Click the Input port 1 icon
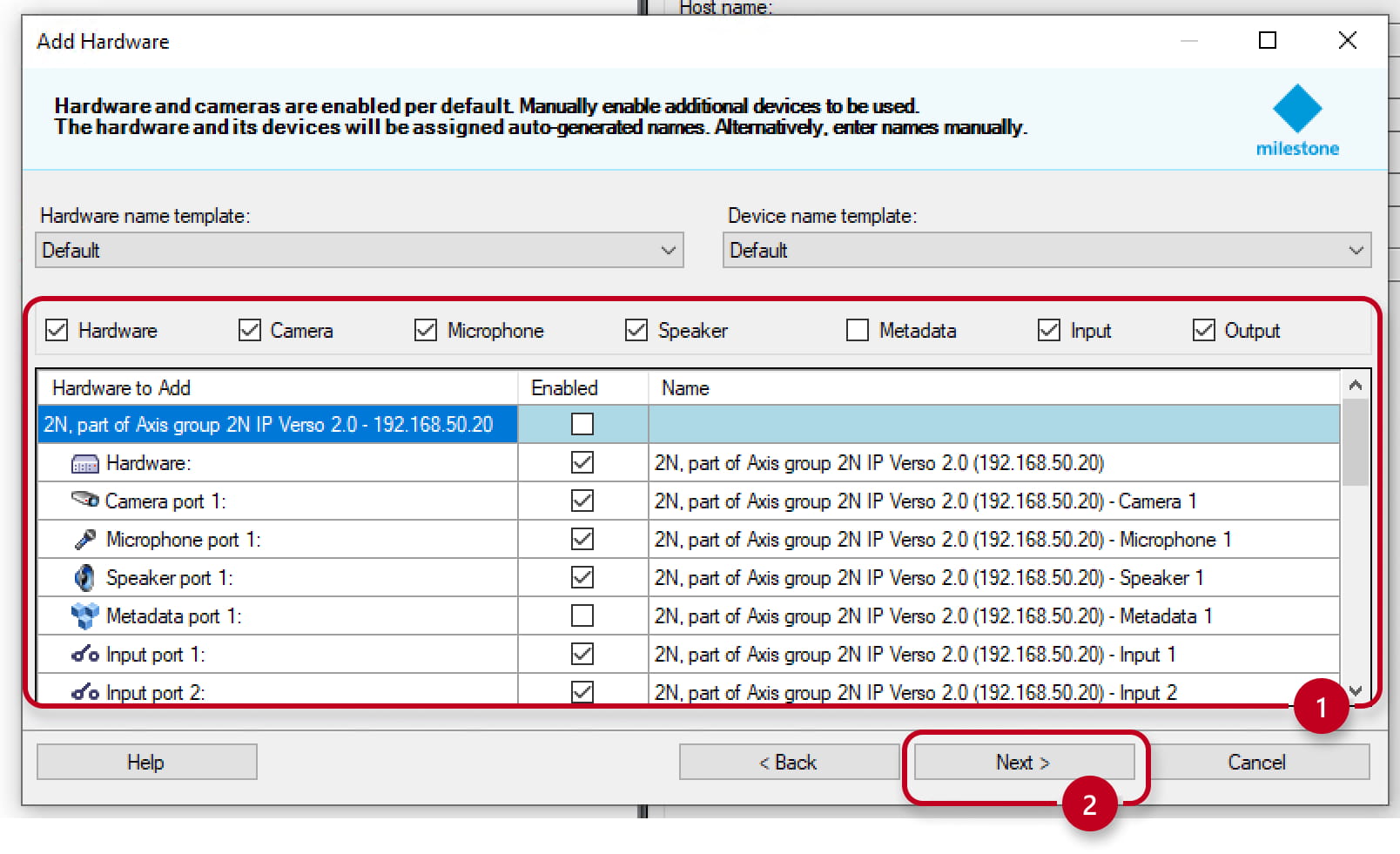This screenshot has height=854, width=1400. point(84,654)
